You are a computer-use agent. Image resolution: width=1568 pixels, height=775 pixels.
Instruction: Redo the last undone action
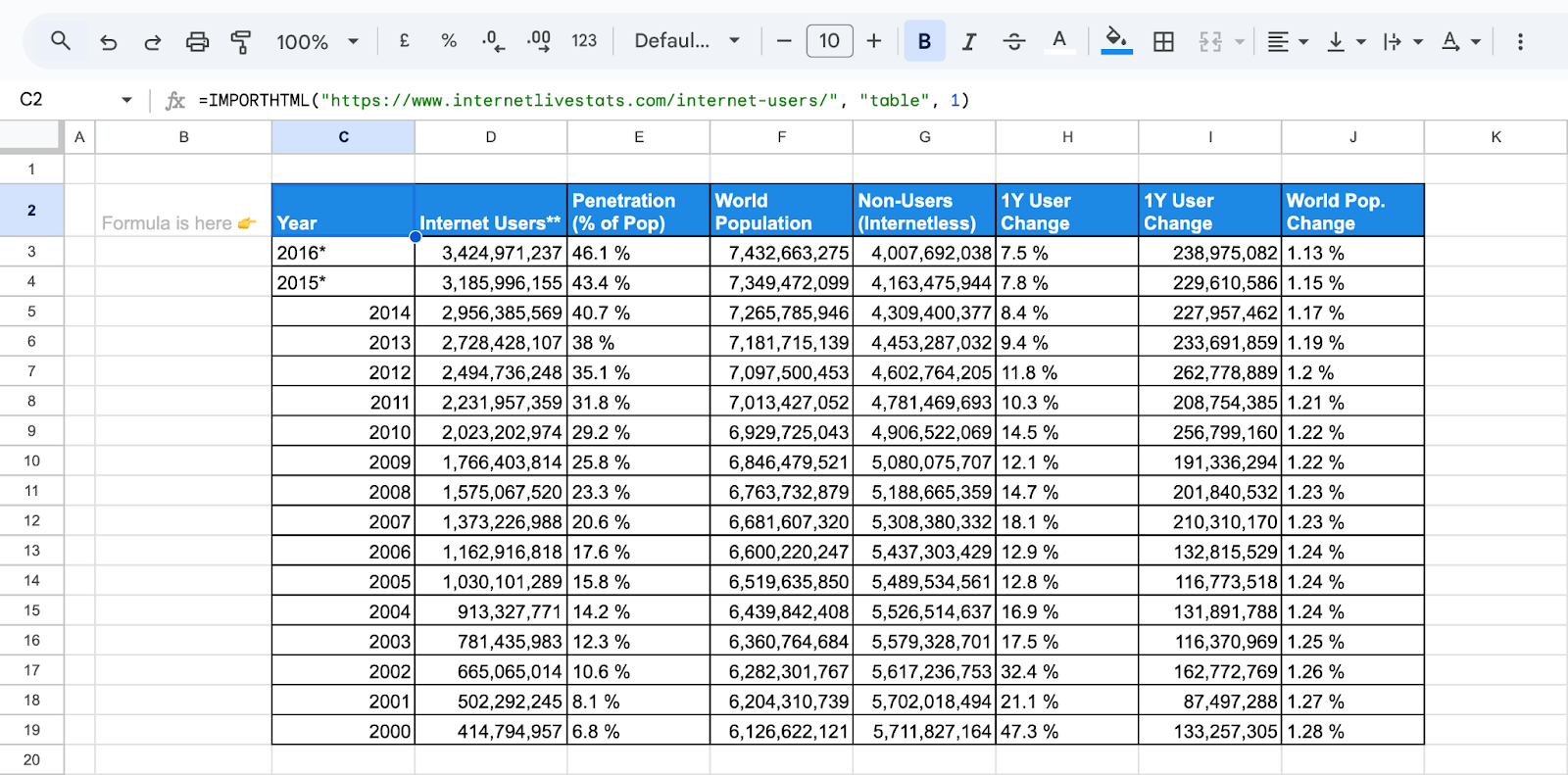coord(153,41)
